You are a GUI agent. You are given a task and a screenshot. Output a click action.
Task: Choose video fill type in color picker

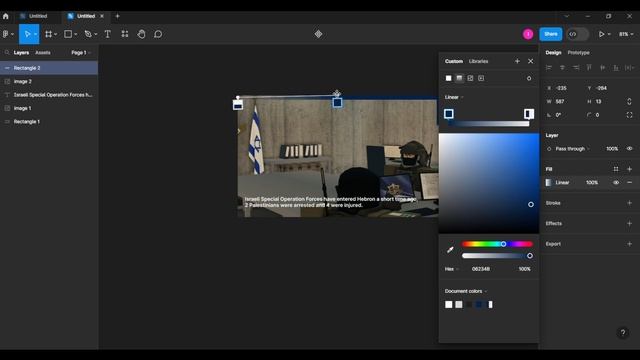tap(481, 78)
